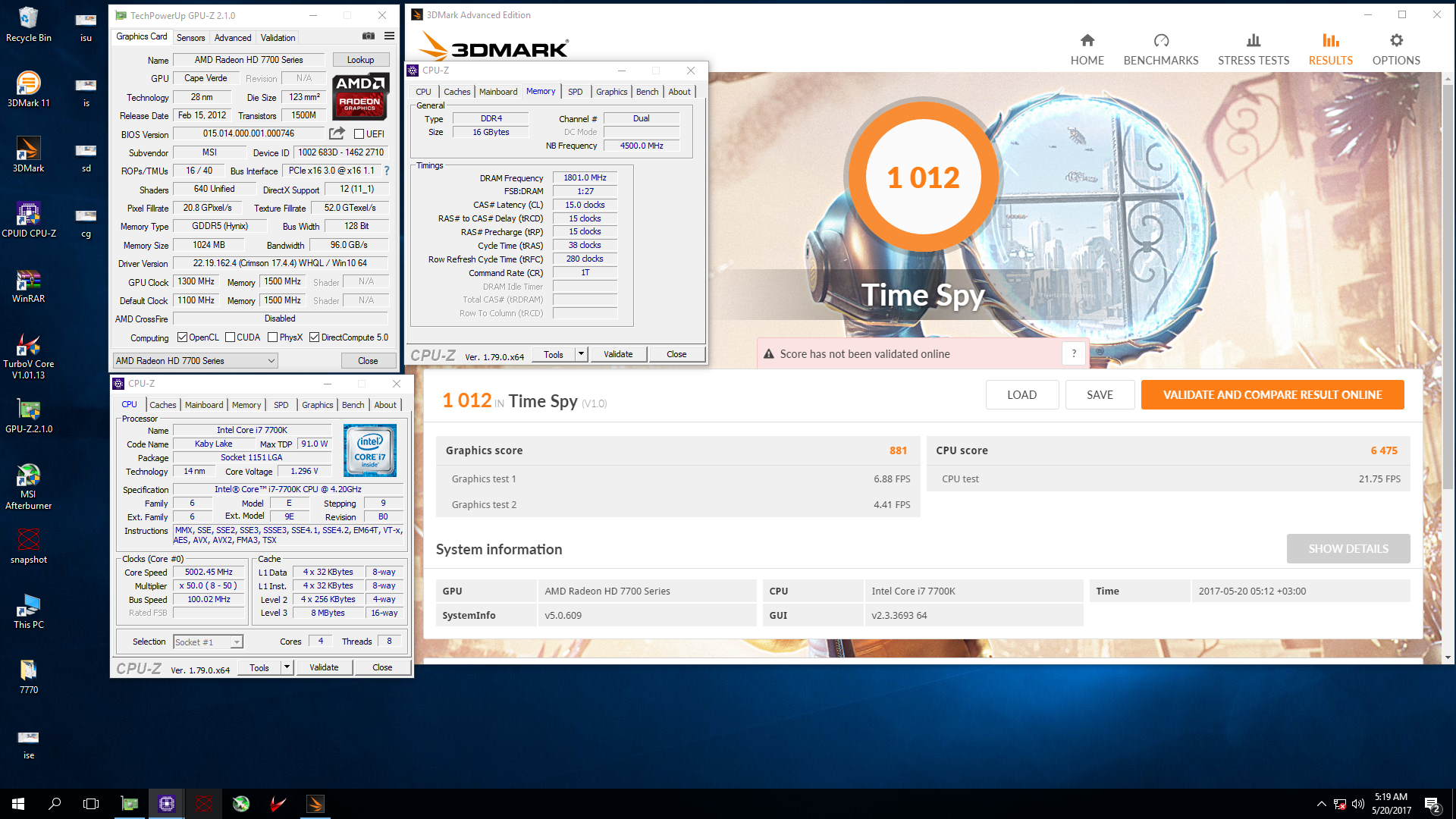Open Tools dropdown arrow in CPU-Z memory window
This screenshot has width=1456, height=819.
pos(581,353)
